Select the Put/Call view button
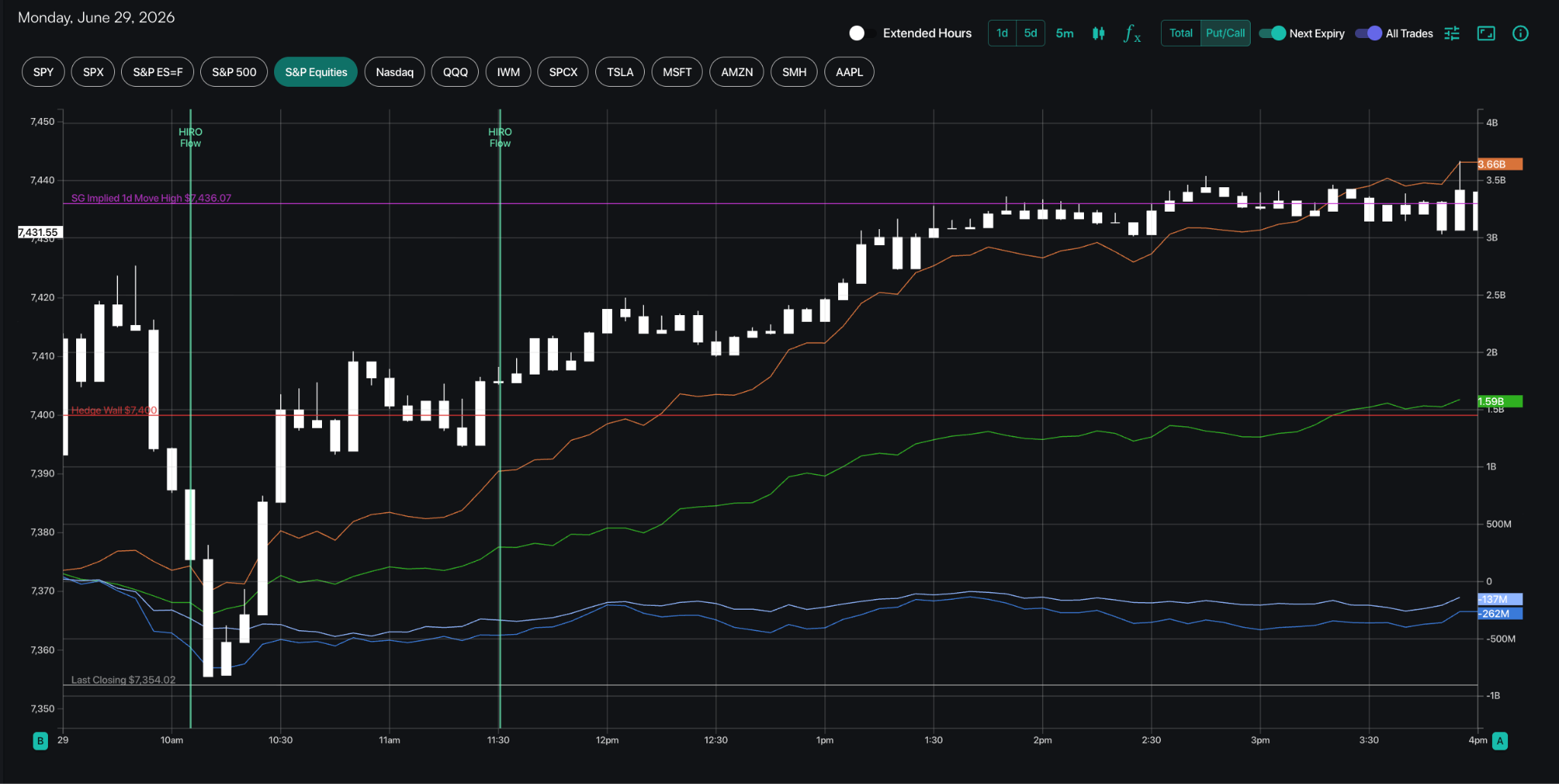The width and height of the screenshot is (1559, 784). pyautogui.click(x=1225, y=33)
